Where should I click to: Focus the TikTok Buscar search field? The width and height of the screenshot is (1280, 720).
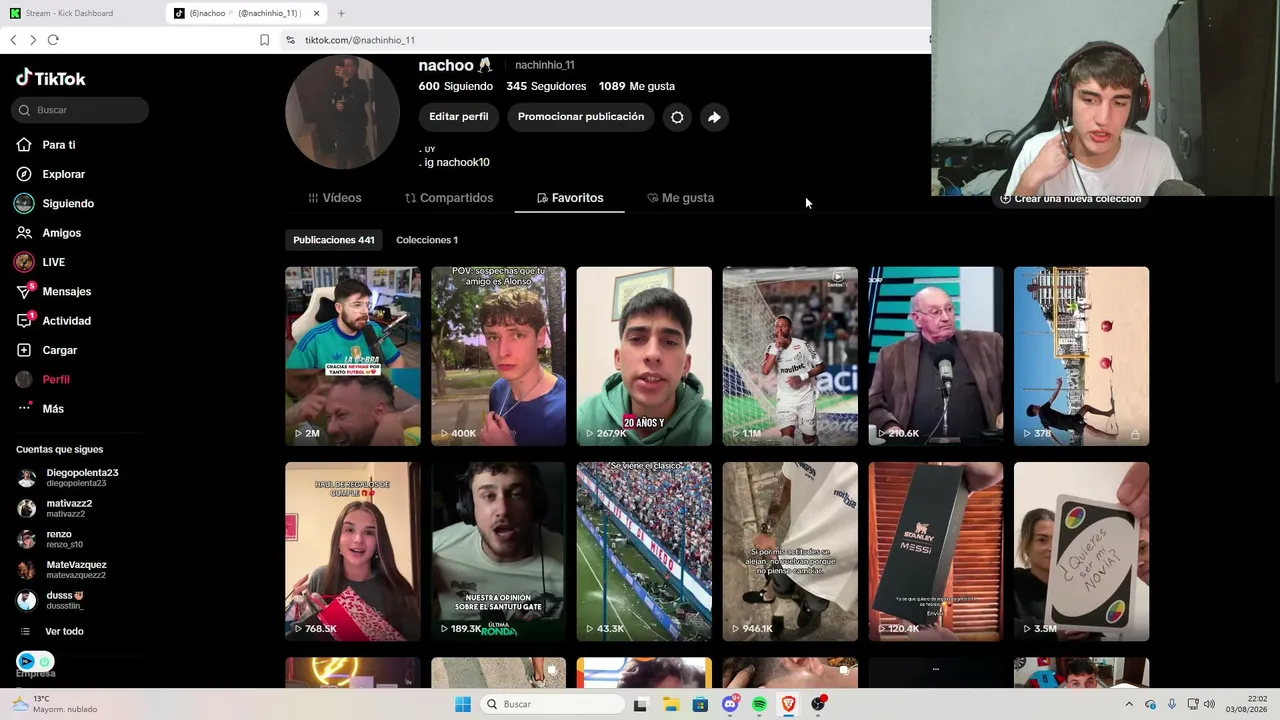click(x=81, y=110)
